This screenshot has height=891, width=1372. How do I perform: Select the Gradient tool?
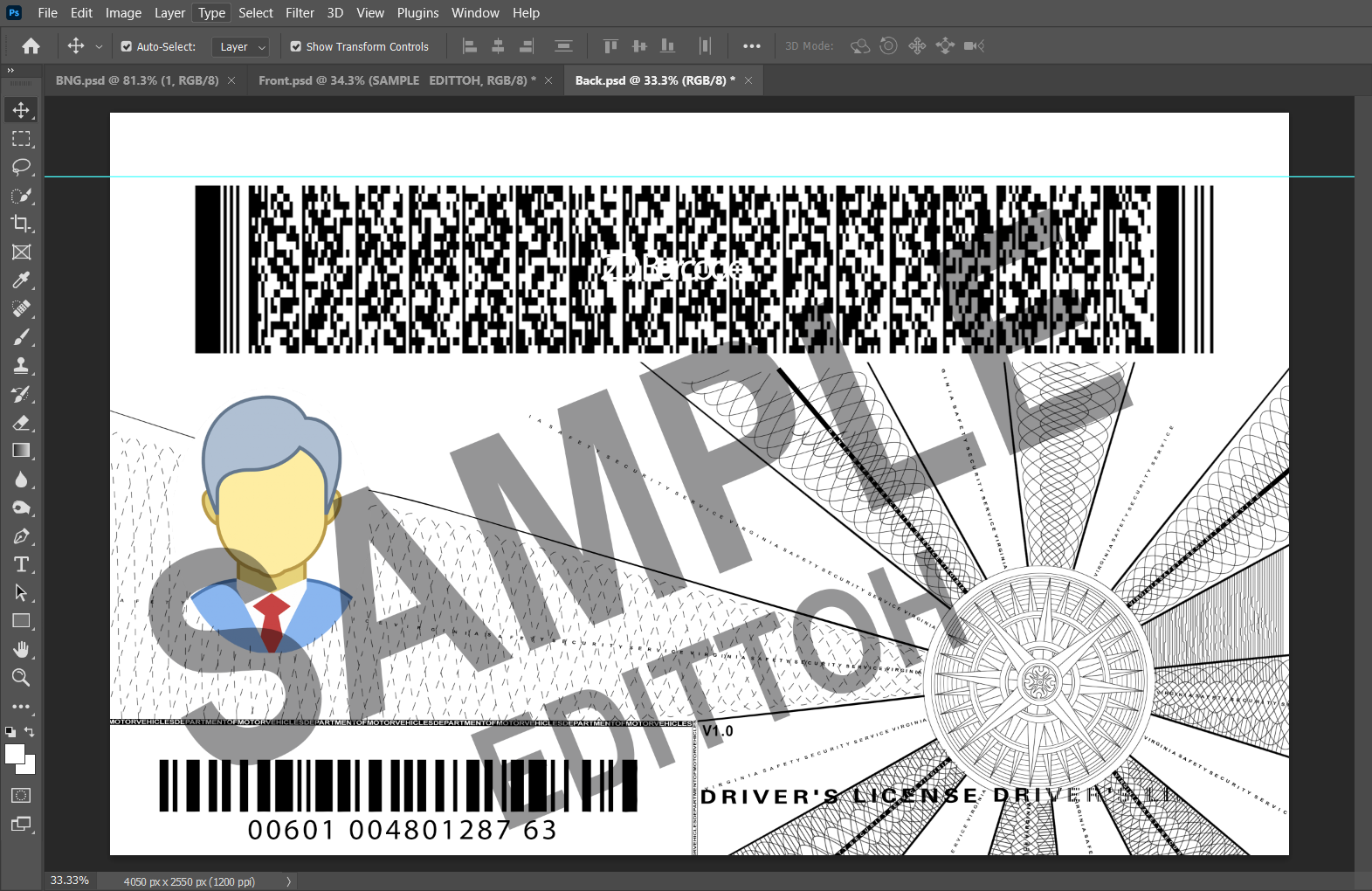[x=21, y=451]
